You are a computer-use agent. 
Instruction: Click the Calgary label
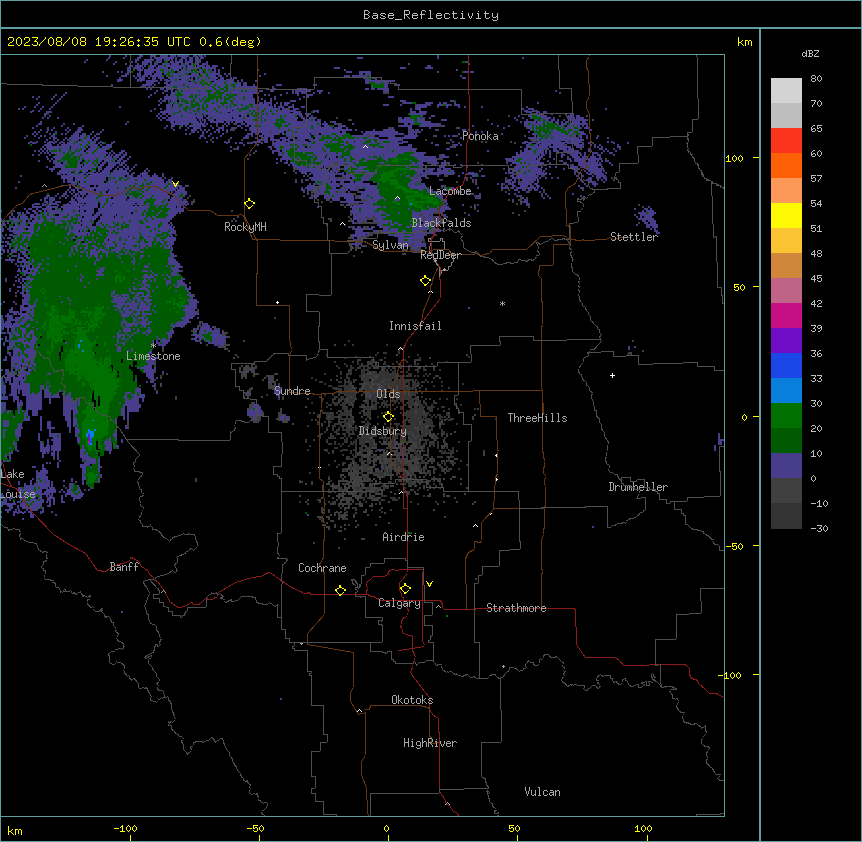[399, 603]
